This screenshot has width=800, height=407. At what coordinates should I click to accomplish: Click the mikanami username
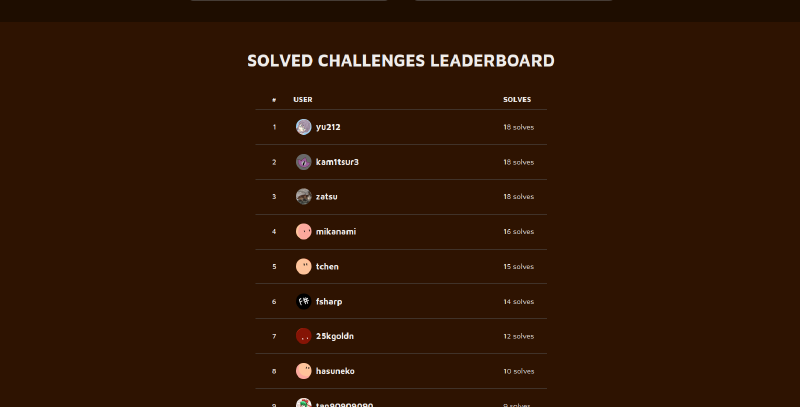tap(336, 232)
